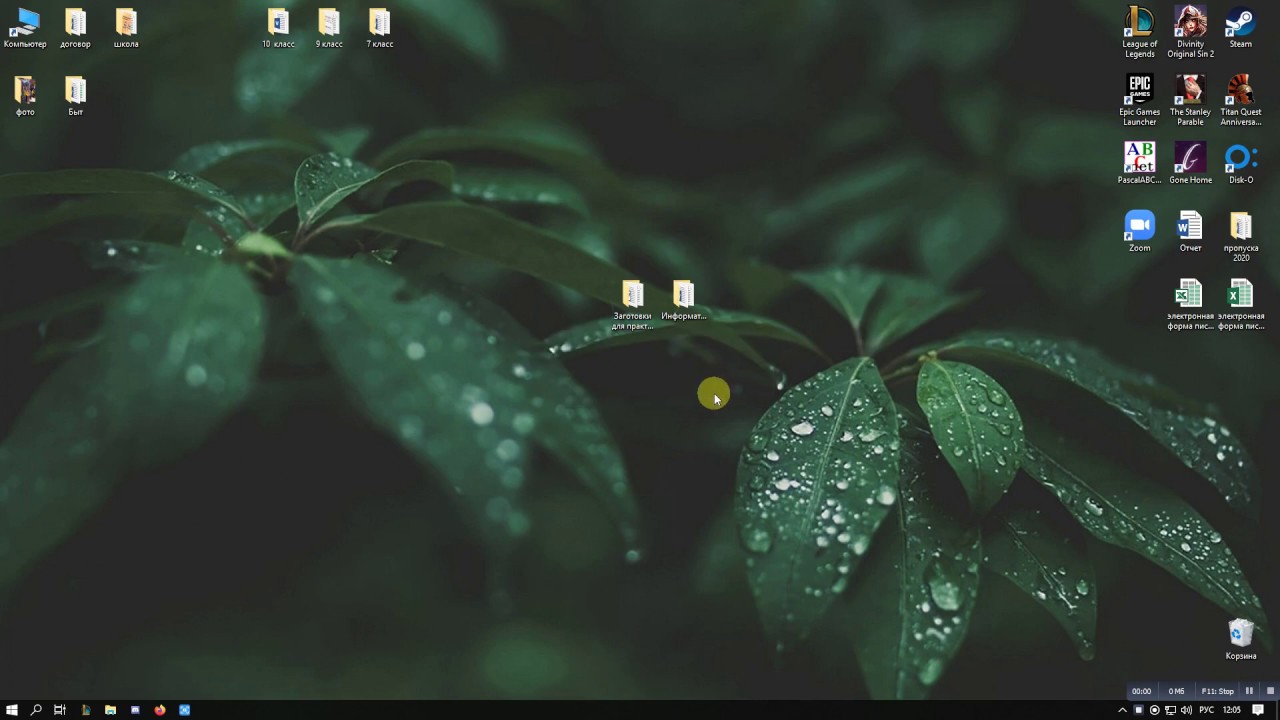The image size is (1280, 720).
Task: Select the 9 класс folder
Action: pos(329,28)
